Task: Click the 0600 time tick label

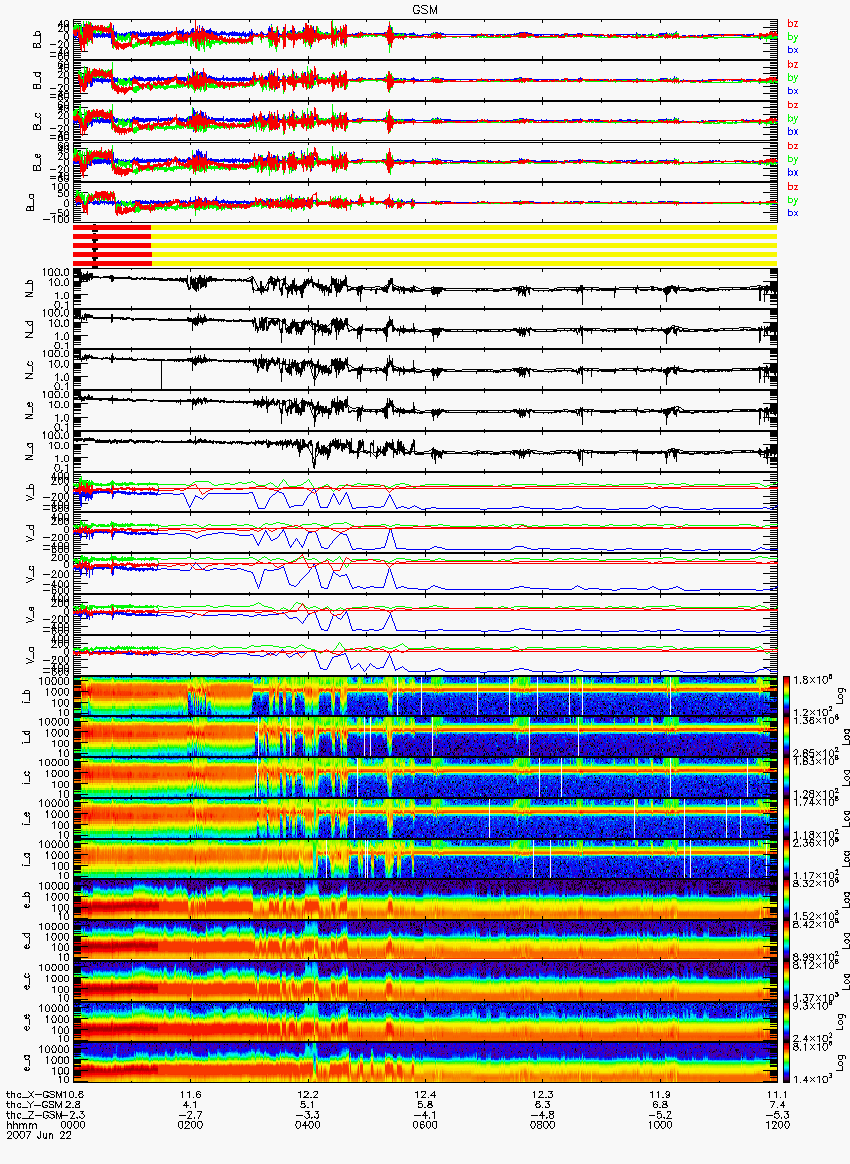Action: point(425,1125)
